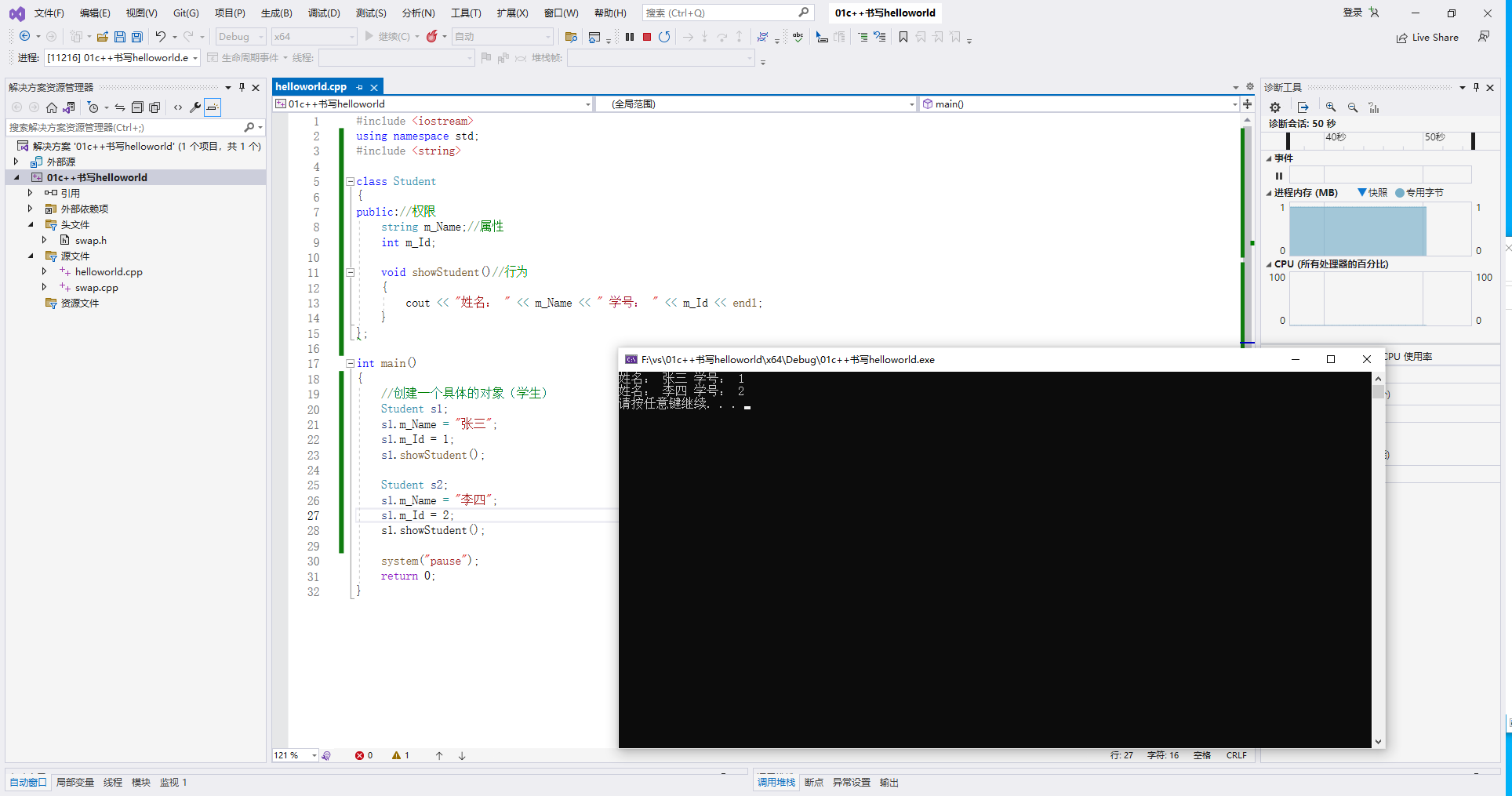Open Properties wrench icon in Solution Explorer

[195, 107]
